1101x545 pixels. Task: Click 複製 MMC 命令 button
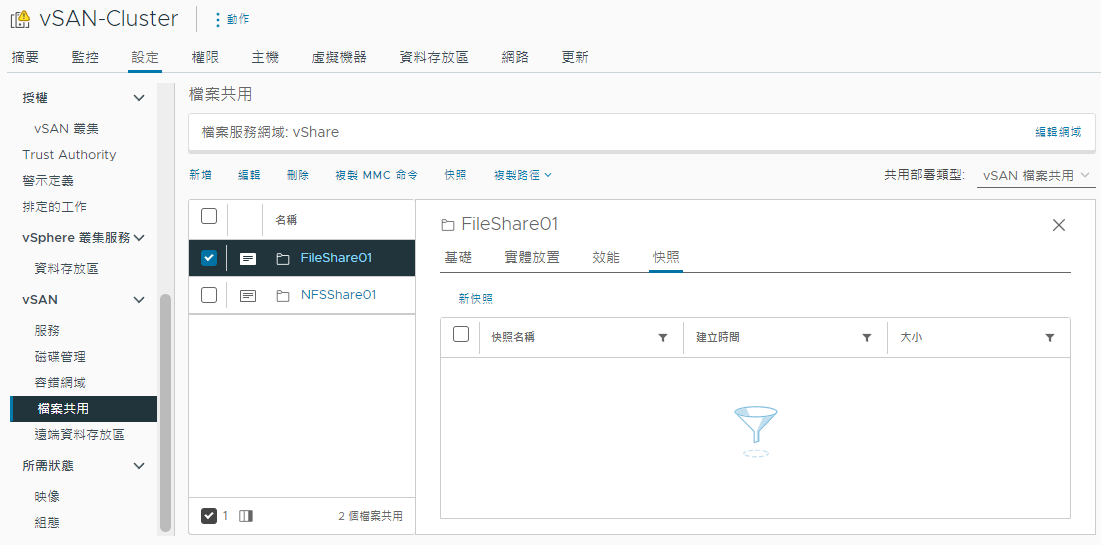[377, 176]
